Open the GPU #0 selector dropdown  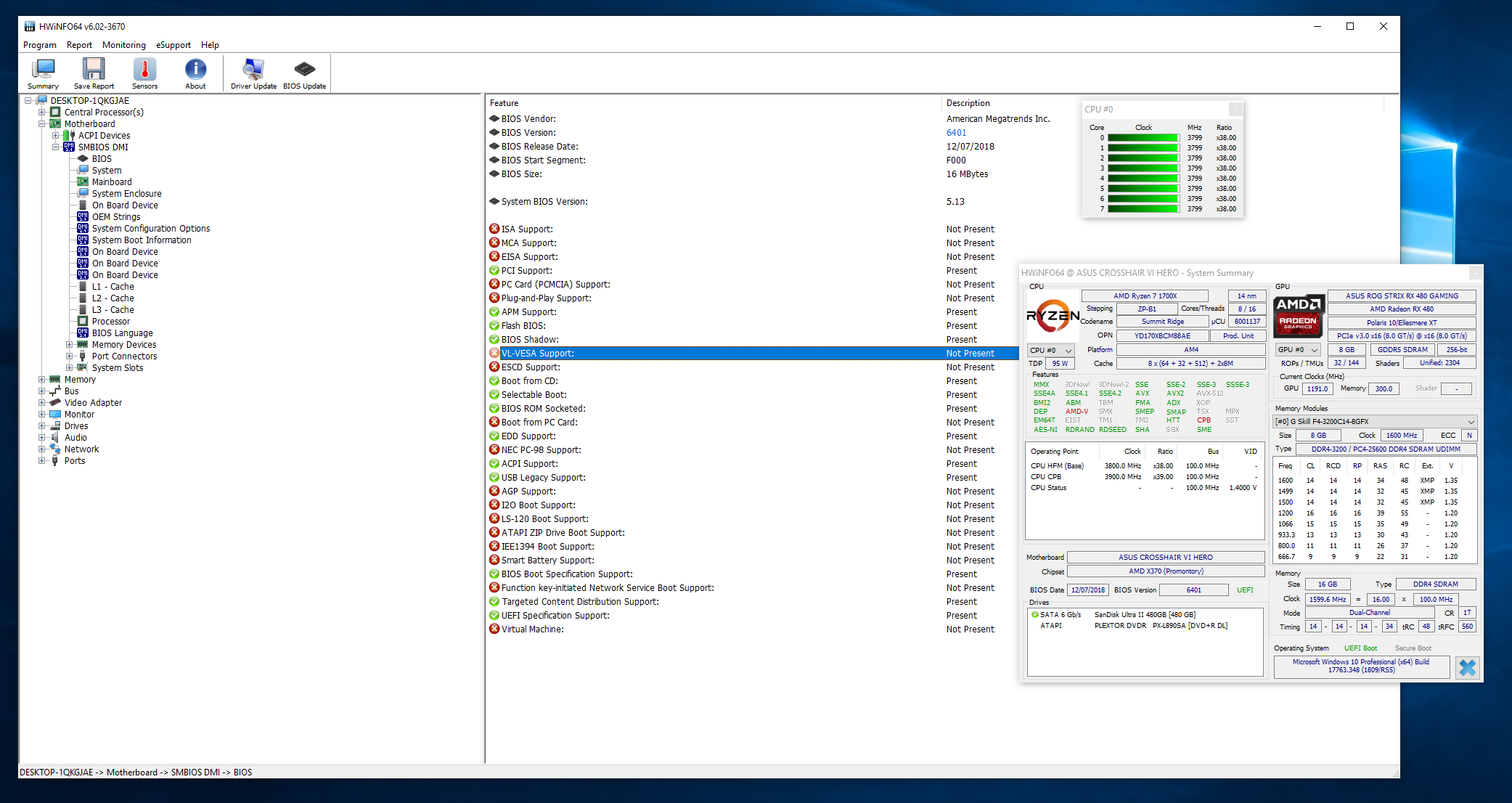(1297, 350)
